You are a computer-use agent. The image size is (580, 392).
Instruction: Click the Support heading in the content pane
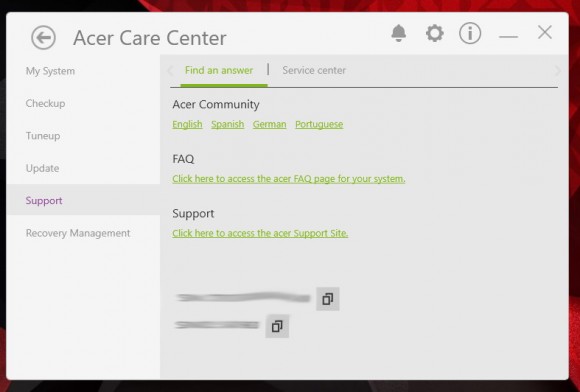[x=193, y=213]
